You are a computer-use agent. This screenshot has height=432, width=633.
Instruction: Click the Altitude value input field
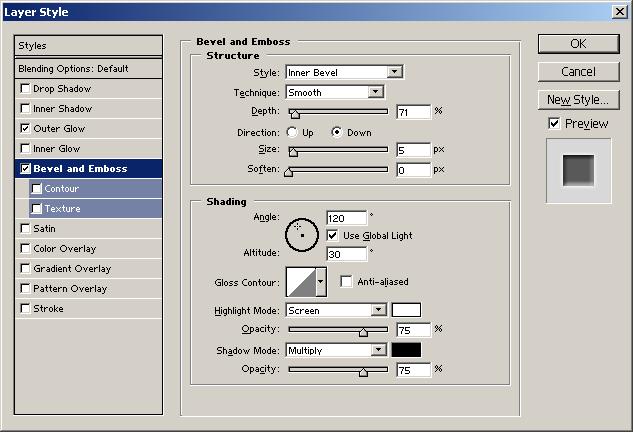[x=347, y=254]
